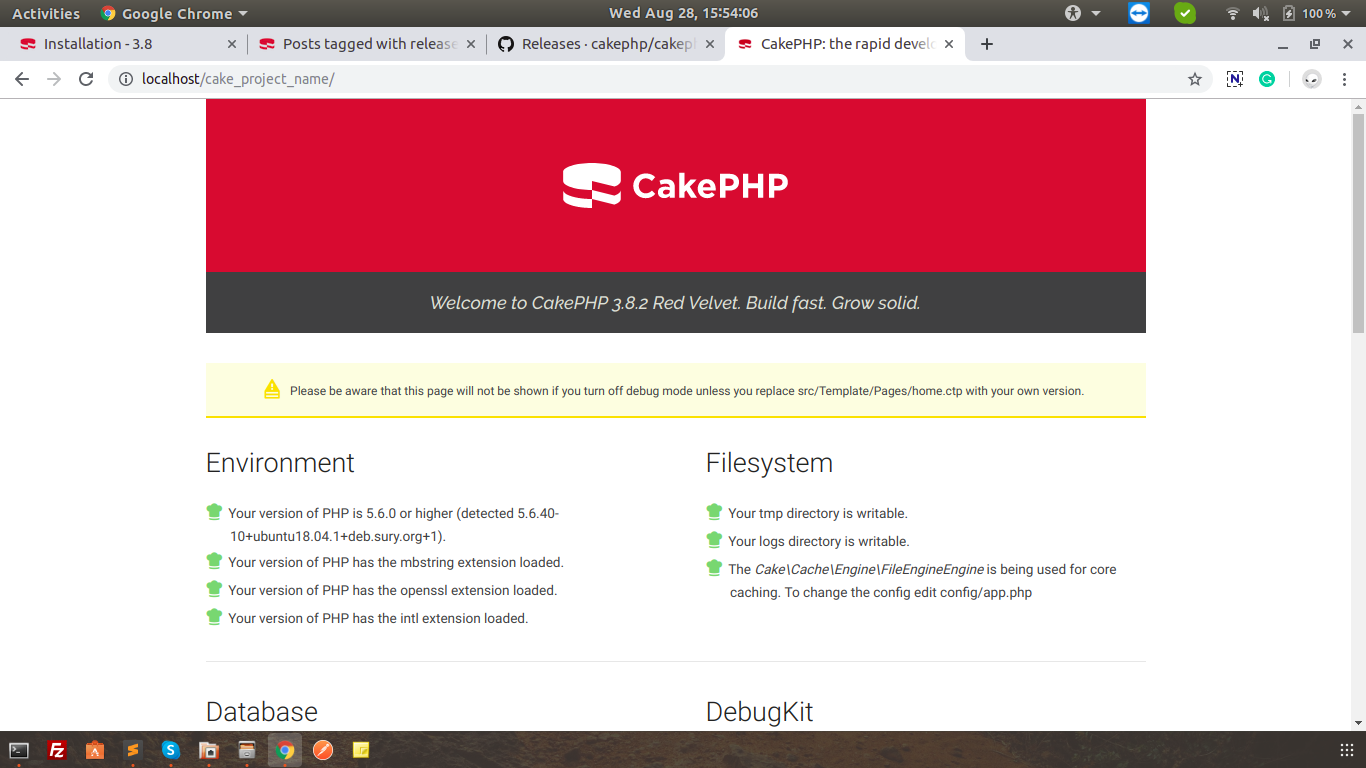Launch the terminal from the dock

click(20, 751)
